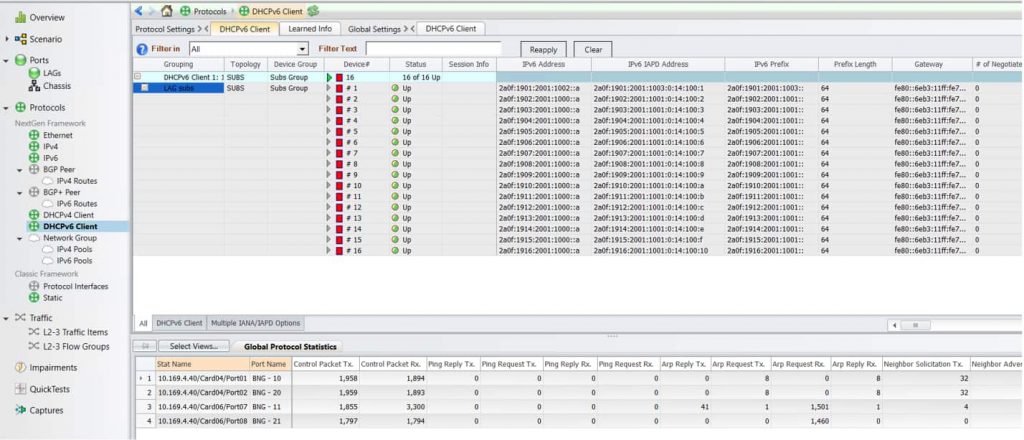Collapse the Network Group tree node

point(20,238)
